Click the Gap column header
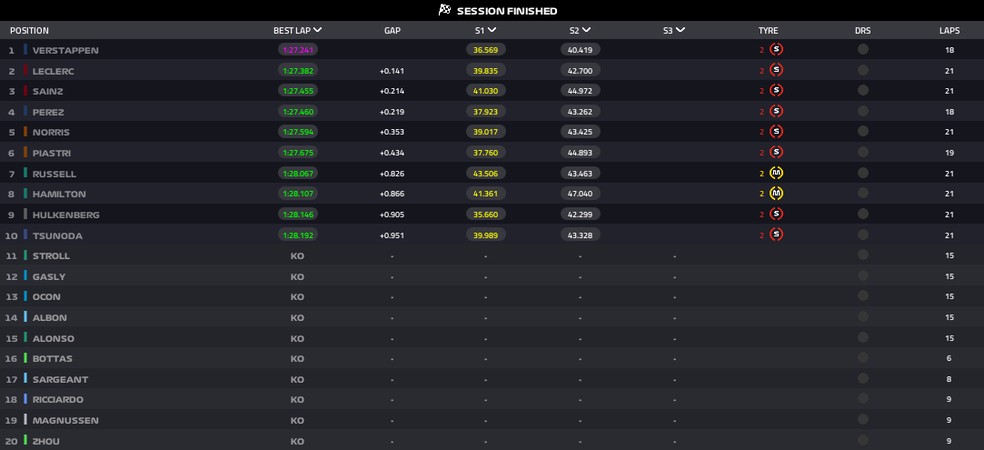 point(392,30)
